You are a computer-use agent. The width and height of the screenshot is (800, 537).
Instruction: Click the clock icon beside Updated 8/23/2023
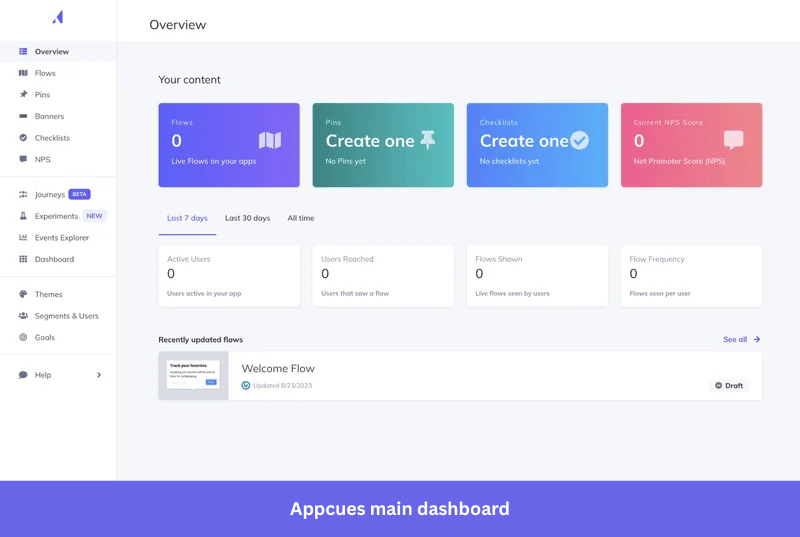click(x=245, y=386)
